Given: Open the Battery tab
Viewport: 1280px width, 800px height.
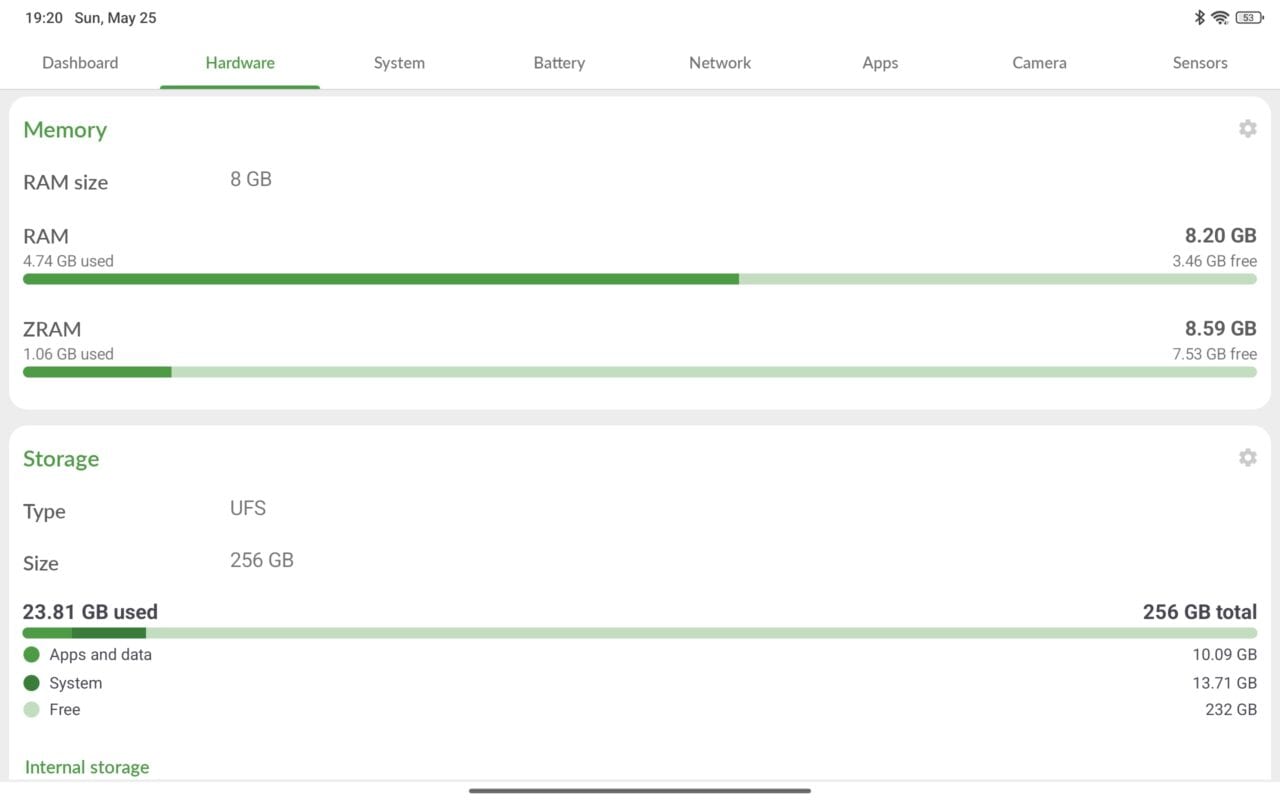Looking at the screenshot, I should [559, 63].
